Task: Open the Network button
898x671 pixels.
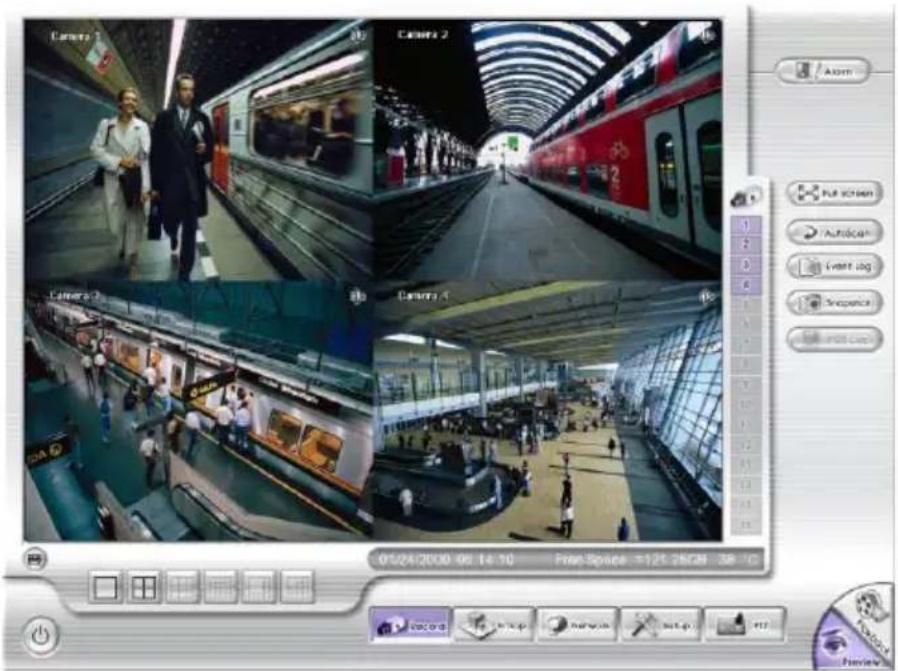Action: [577, 625]
